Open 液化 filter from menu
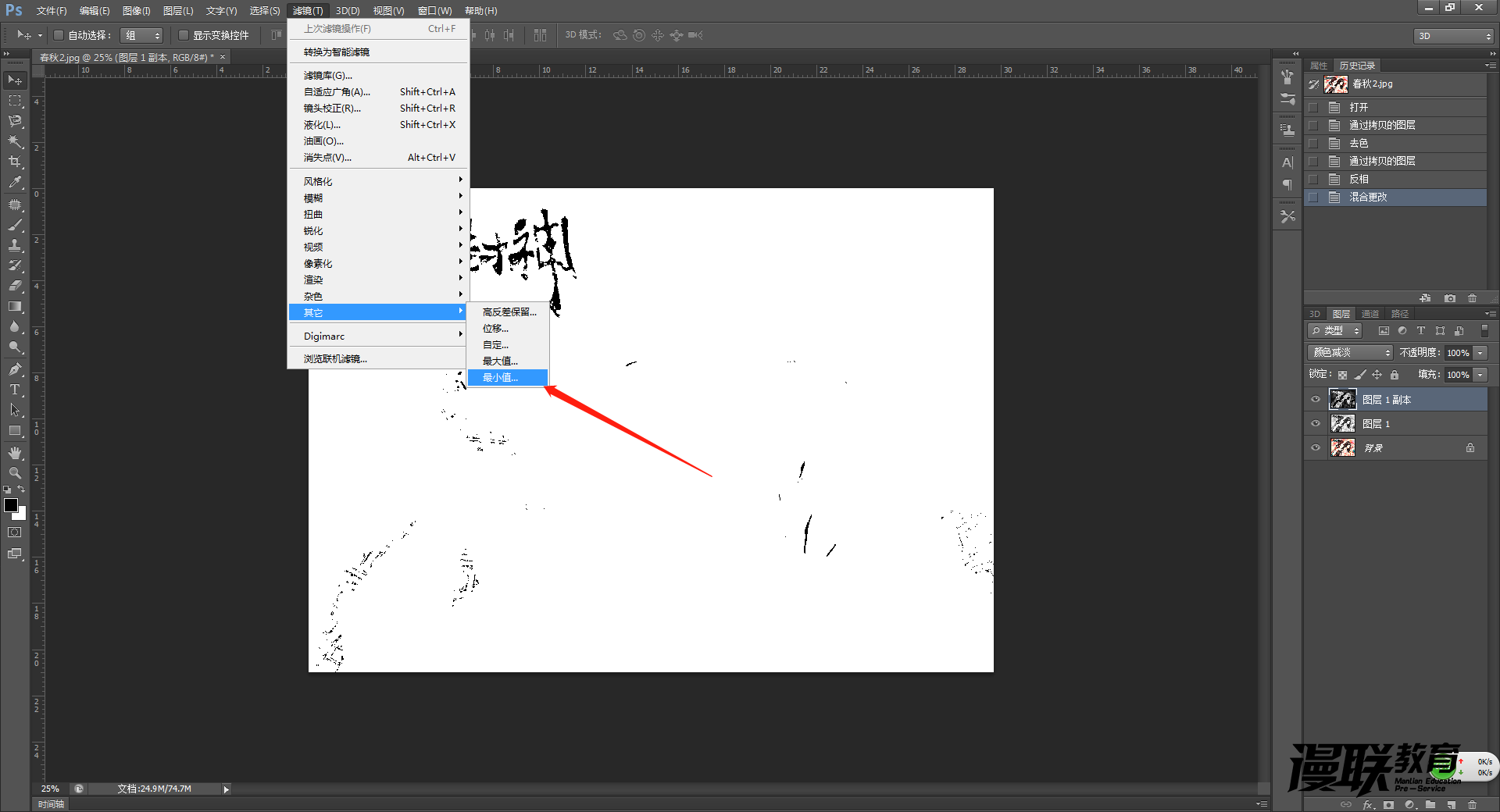This screenshot has width=1500, height=812. pyautogui.click(x=379, y=125)
